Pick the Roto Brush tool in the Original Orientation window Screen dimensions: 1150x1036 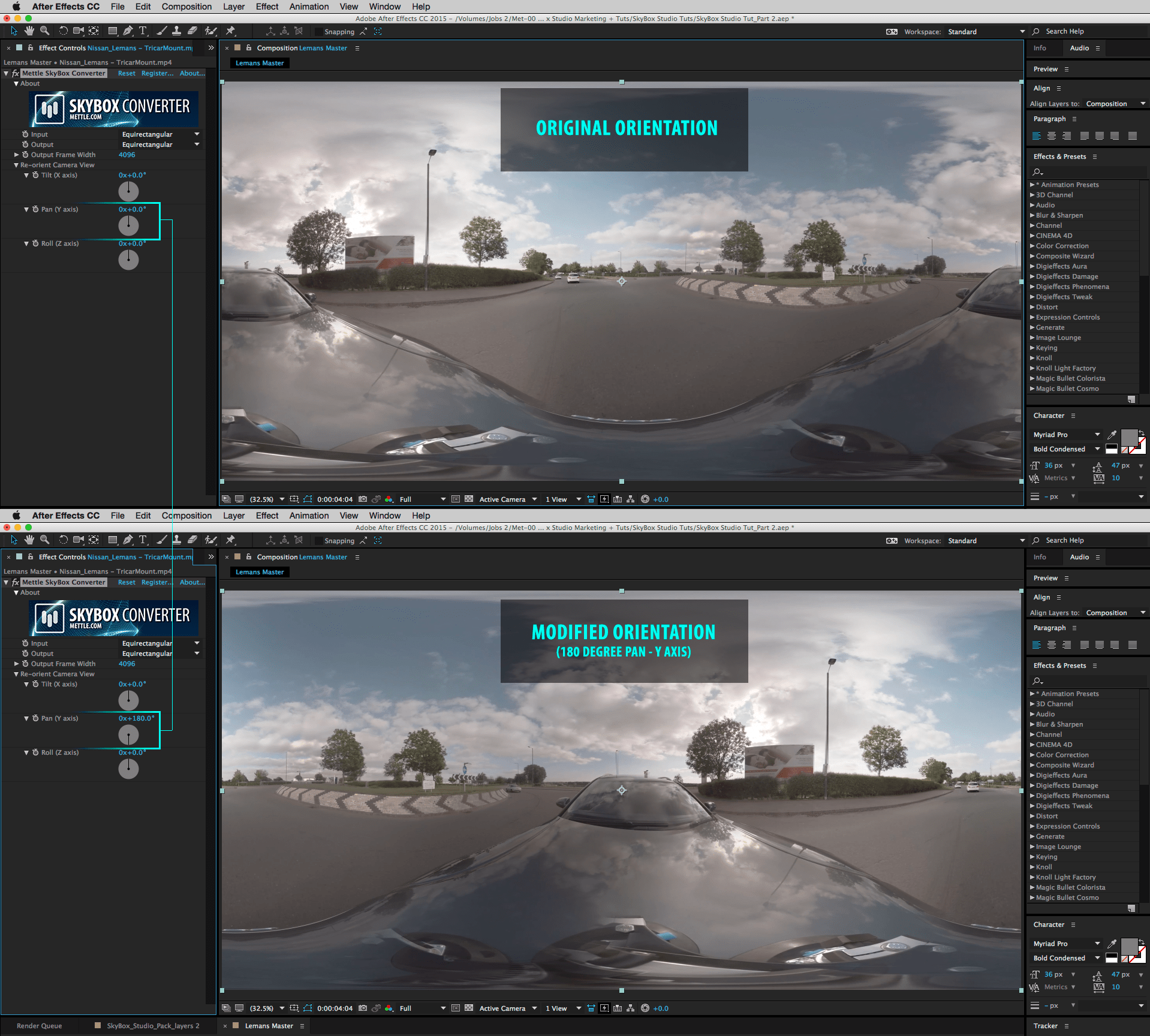tap(210, 31)
